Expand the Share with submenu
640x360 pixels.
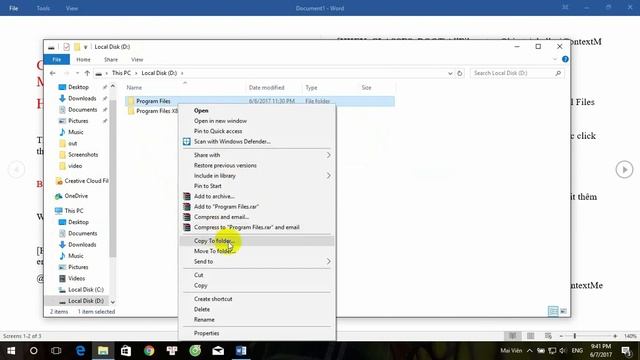tap(257, 155)
